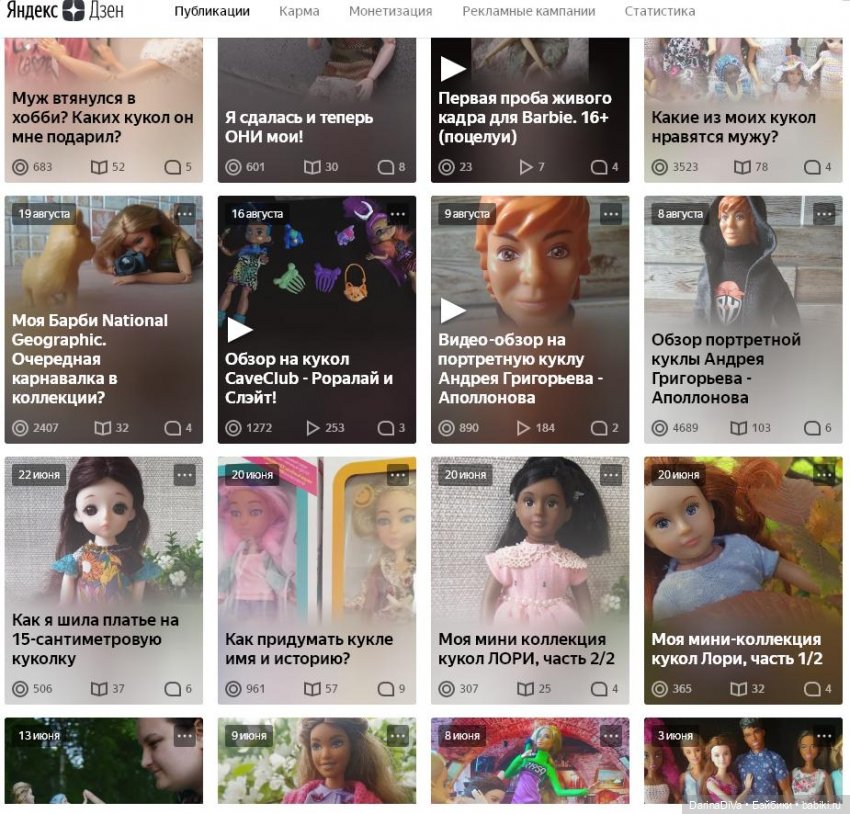This screenshot has height=814, width=850.
Task: Open article Моя мини-коллекция кукол Лори, часть 1/2
Action: click(737, 649)
